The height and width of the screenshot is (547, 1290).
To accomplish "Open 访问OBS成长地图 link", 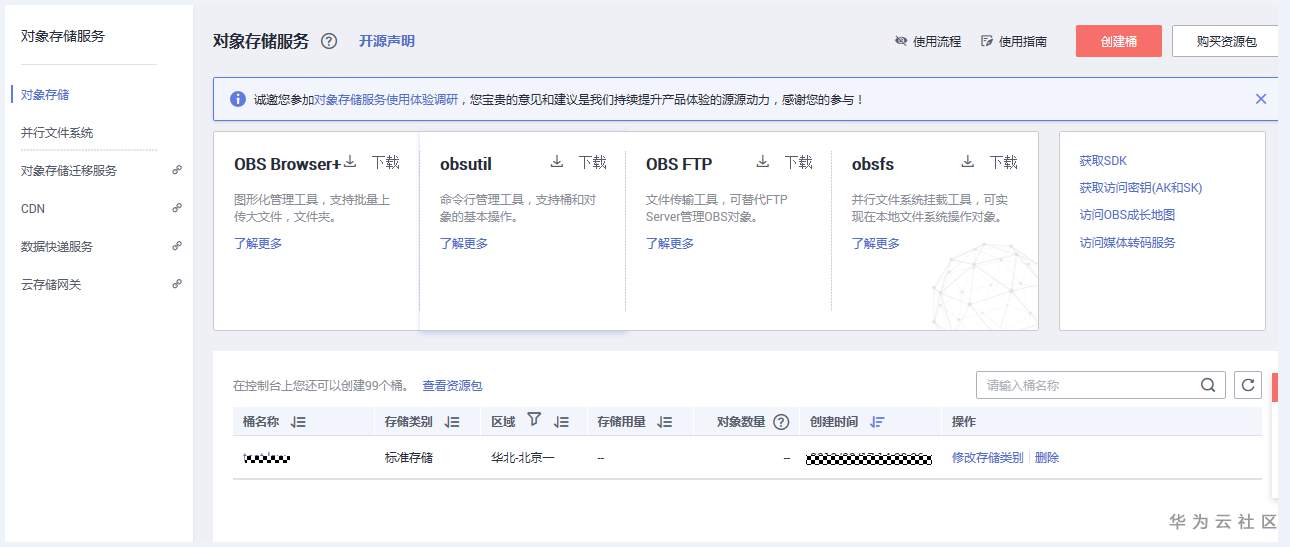I will (1127, 215).
